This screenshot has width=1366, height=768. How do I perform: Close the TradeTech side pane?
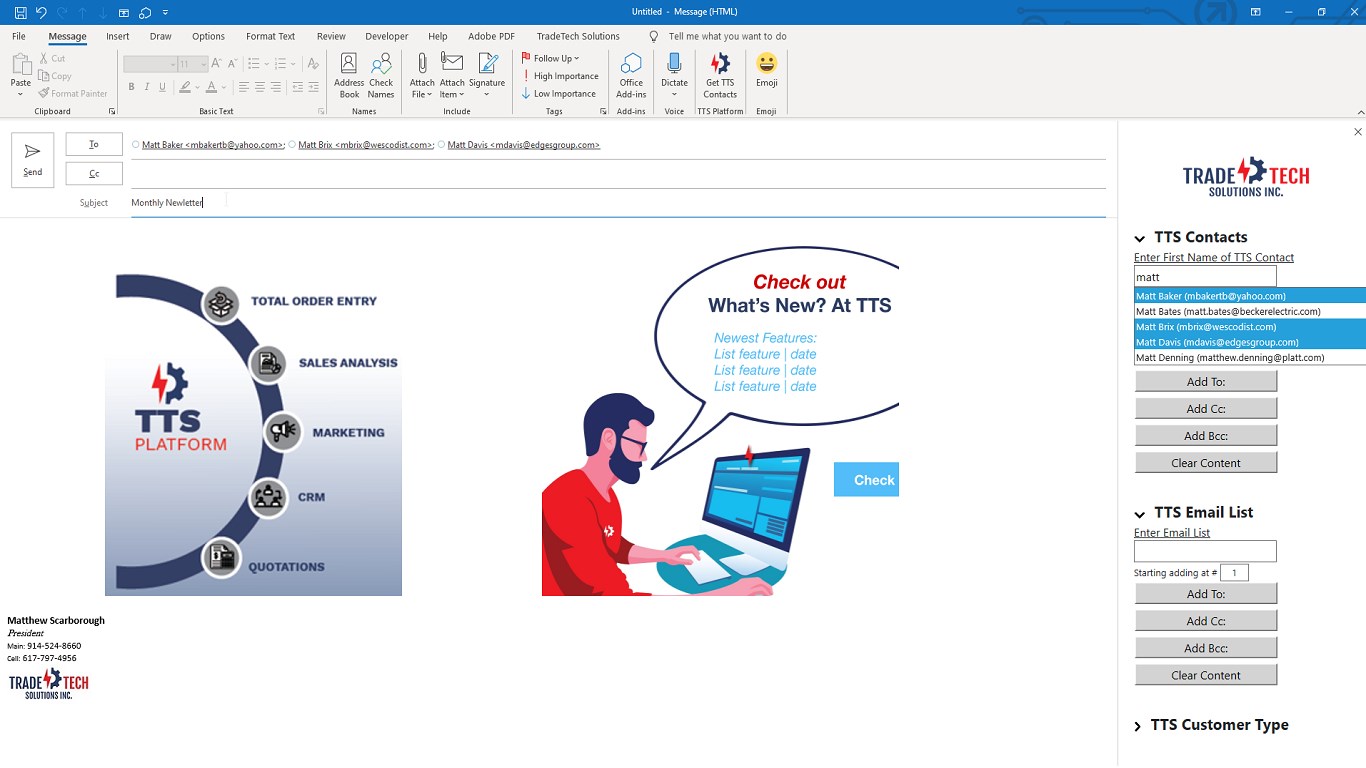[1358, 132]
